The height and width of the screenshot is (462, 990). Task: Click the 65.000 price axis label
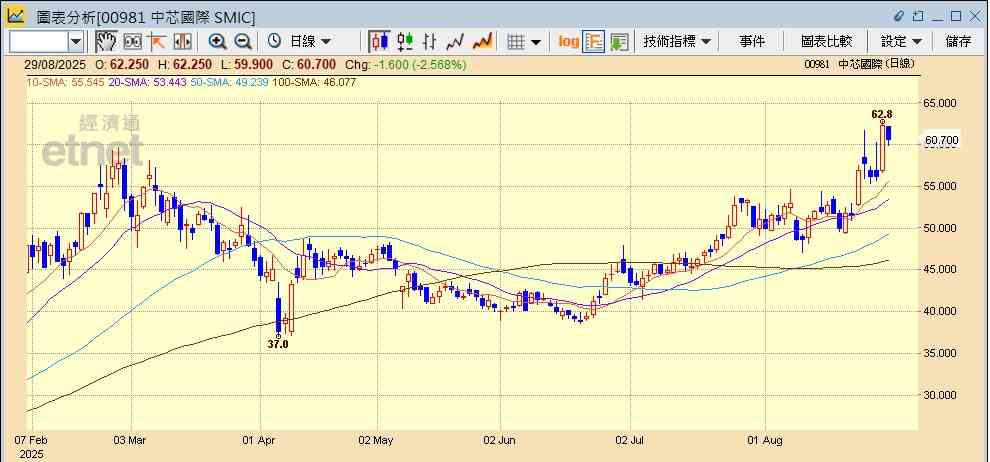(940, 103)
